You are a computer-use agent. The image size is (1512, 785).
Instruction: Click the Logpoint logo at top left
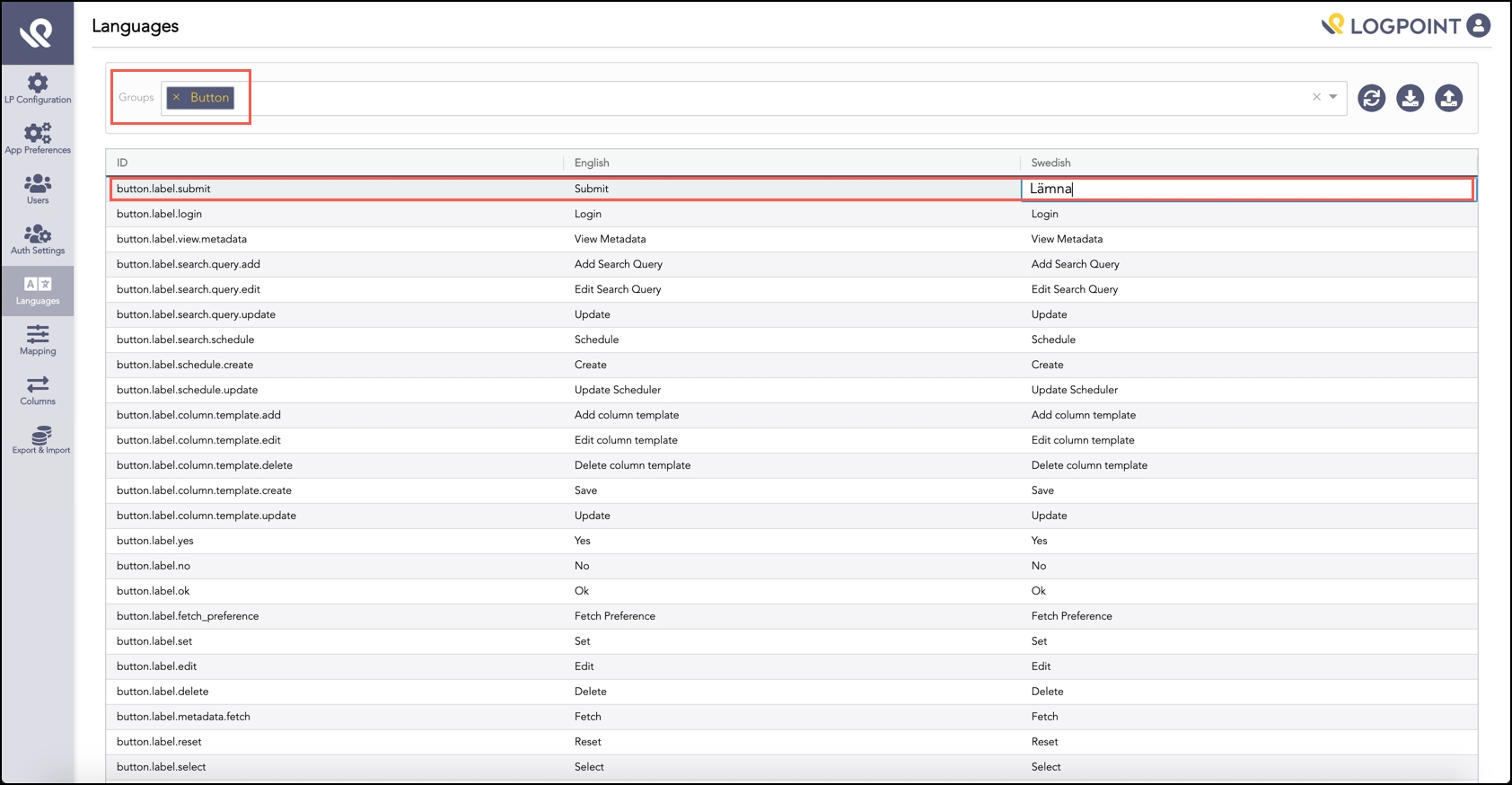38,33
